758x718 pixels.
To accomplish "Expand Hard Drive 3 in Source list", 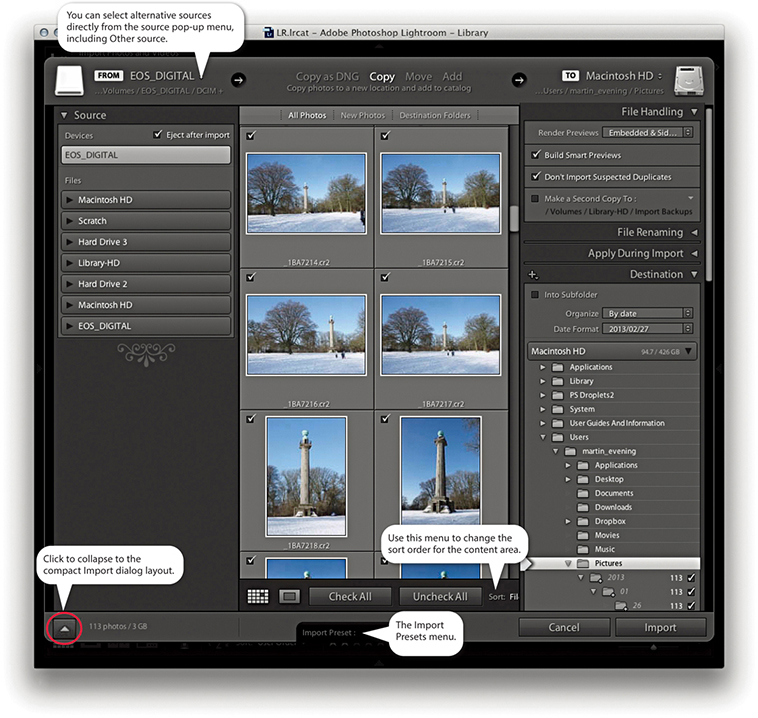I will tap(70, 242).
